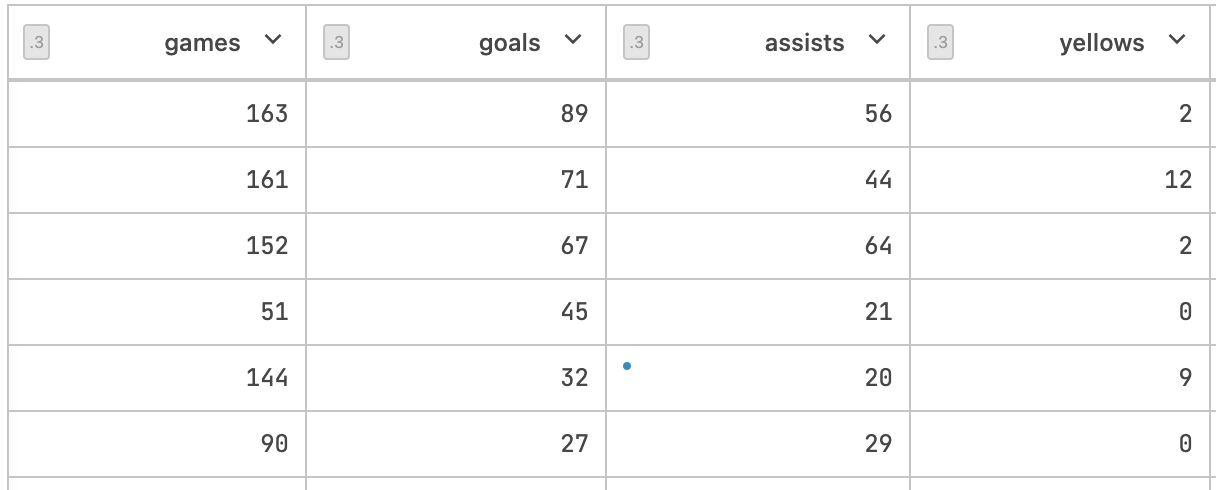Select the assists column header label

point(804,43)
